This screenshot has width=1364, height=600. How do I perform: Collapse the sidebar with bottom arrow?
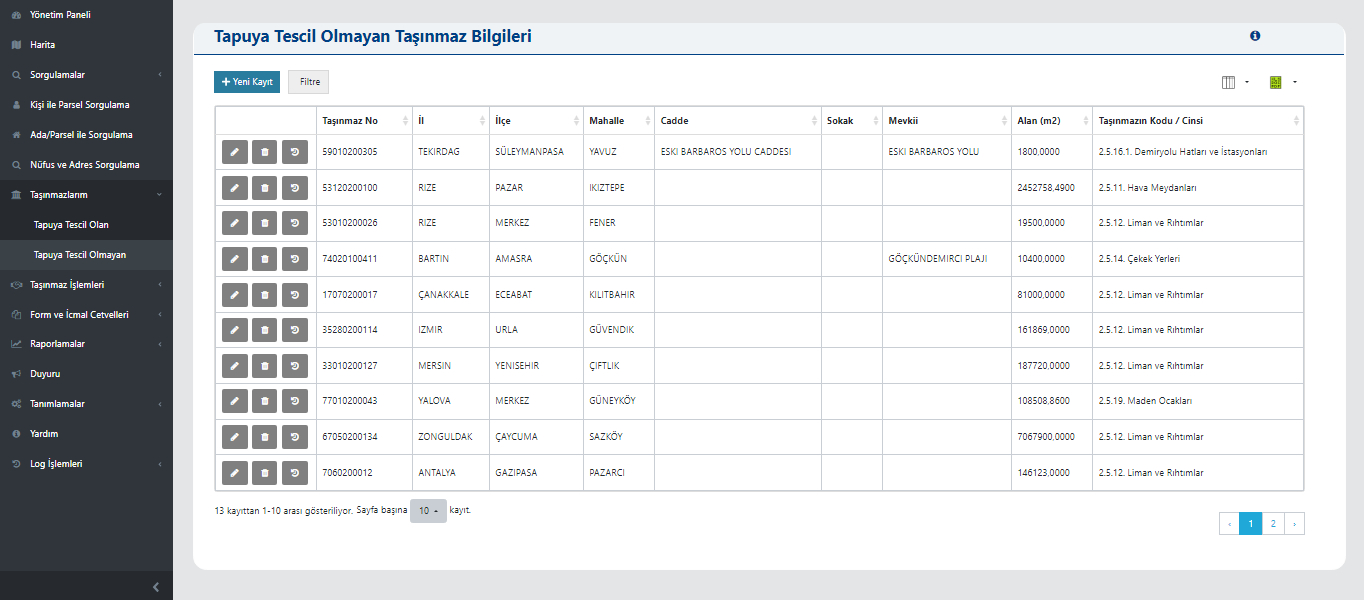155,587
